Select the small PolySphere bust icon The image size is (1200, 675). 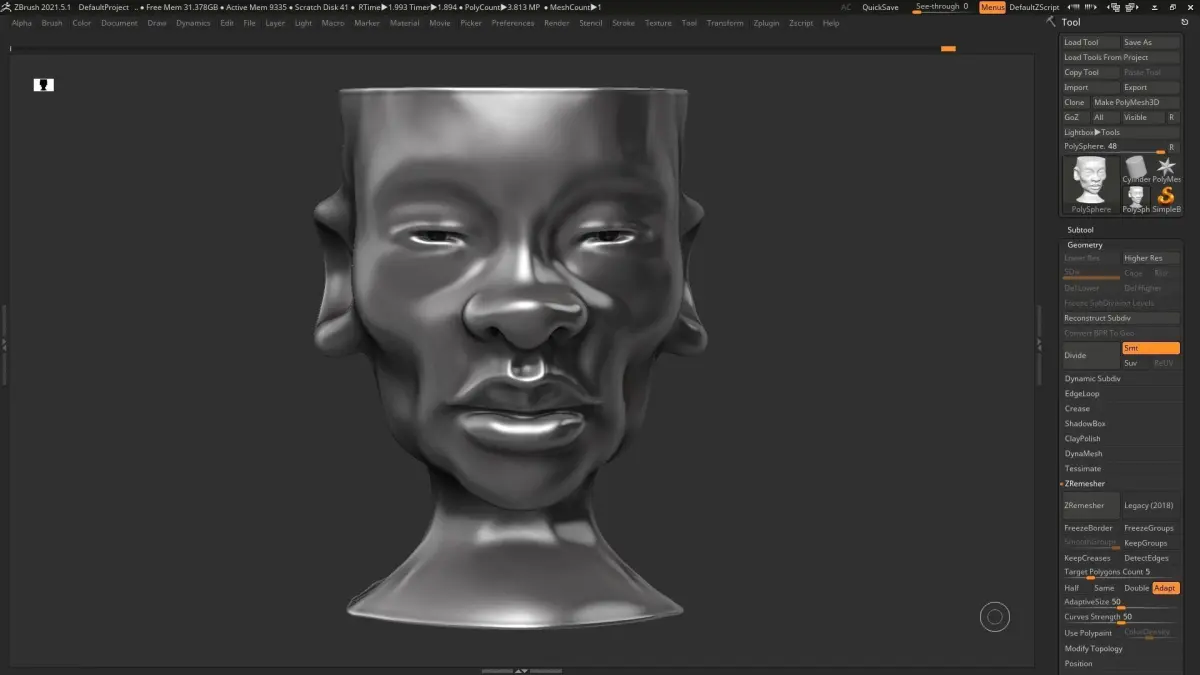(1136, 199)
